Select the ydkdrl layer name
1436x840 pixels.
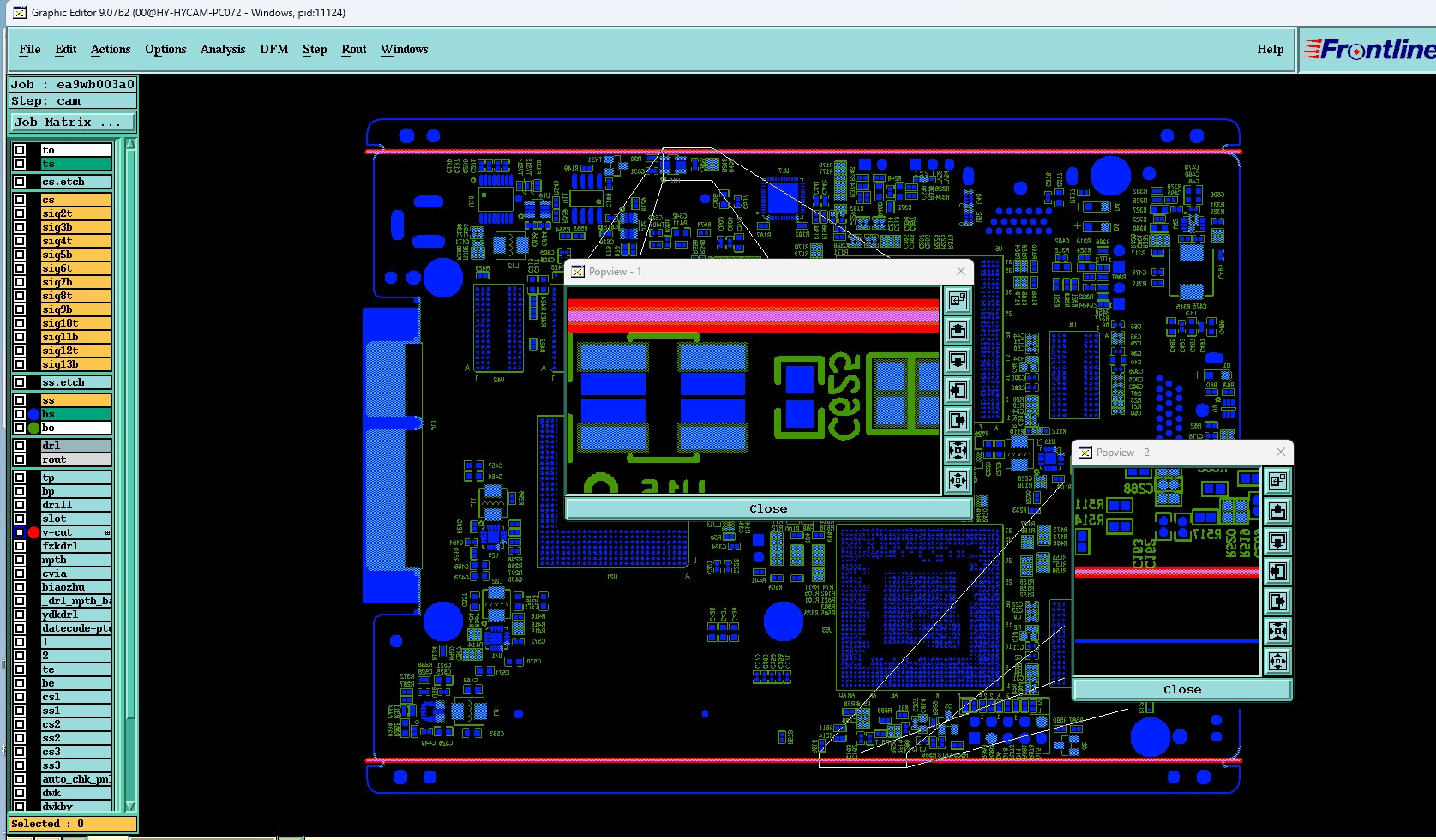click(76, 615)
